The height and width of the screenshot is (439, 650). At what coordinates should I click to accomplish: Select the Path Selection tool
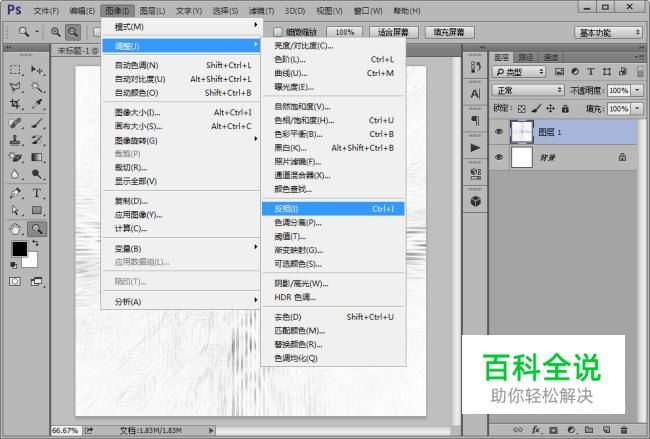(15, 211)
